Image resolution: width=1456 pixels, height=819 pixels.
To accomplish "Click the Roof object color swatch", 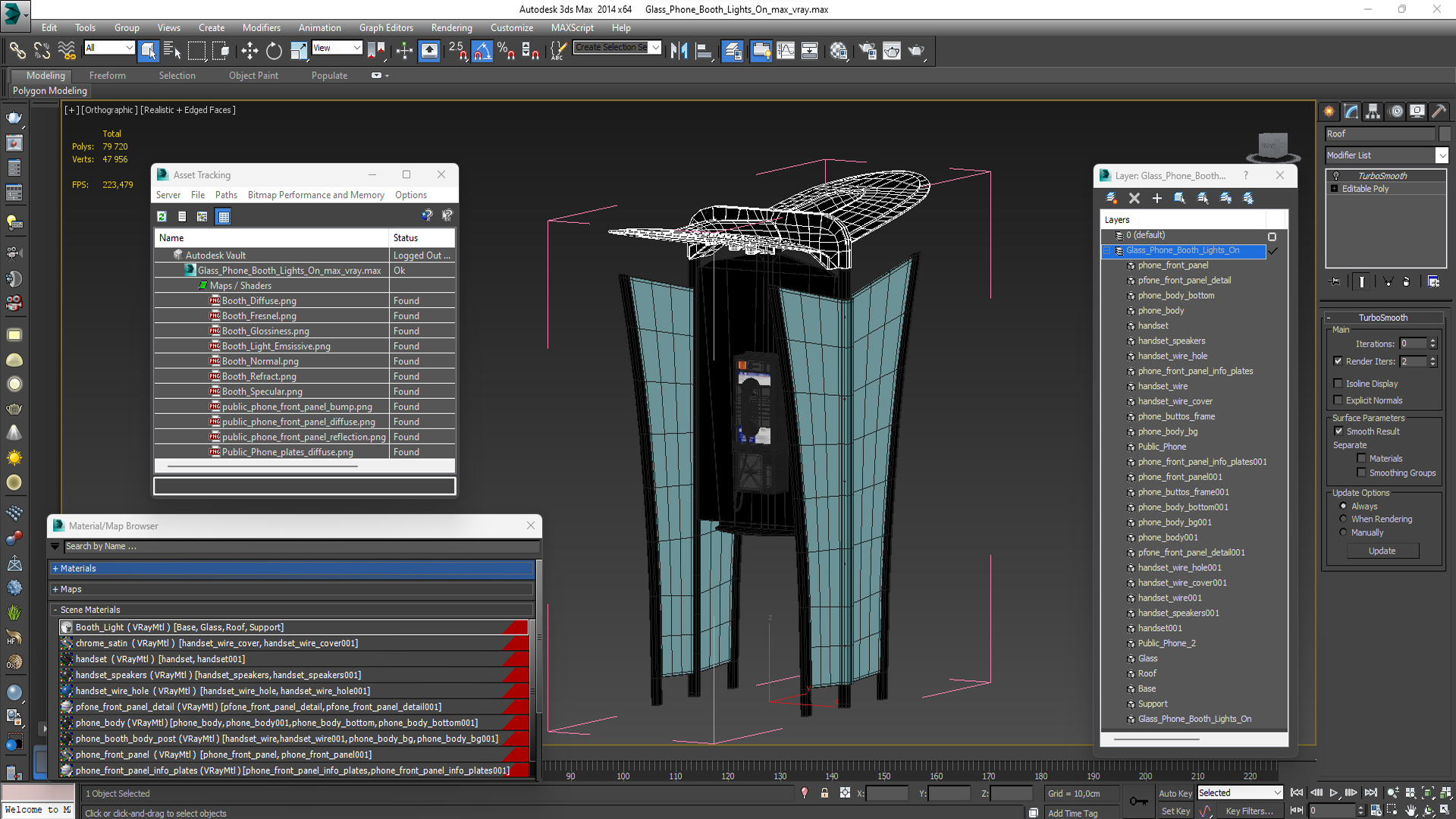I will click(1444, 133).
